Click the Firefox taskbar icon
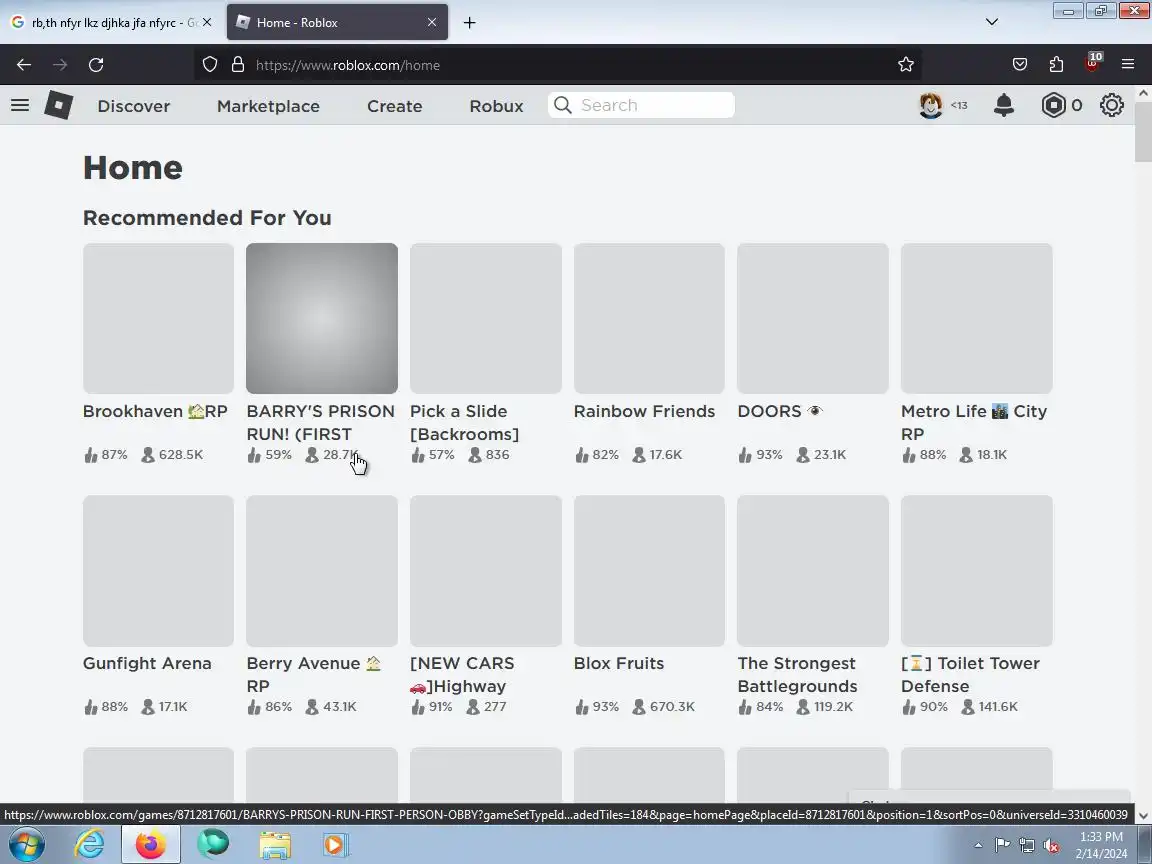This screenshot has height=864, width=1152. click(x=151, y=845)
